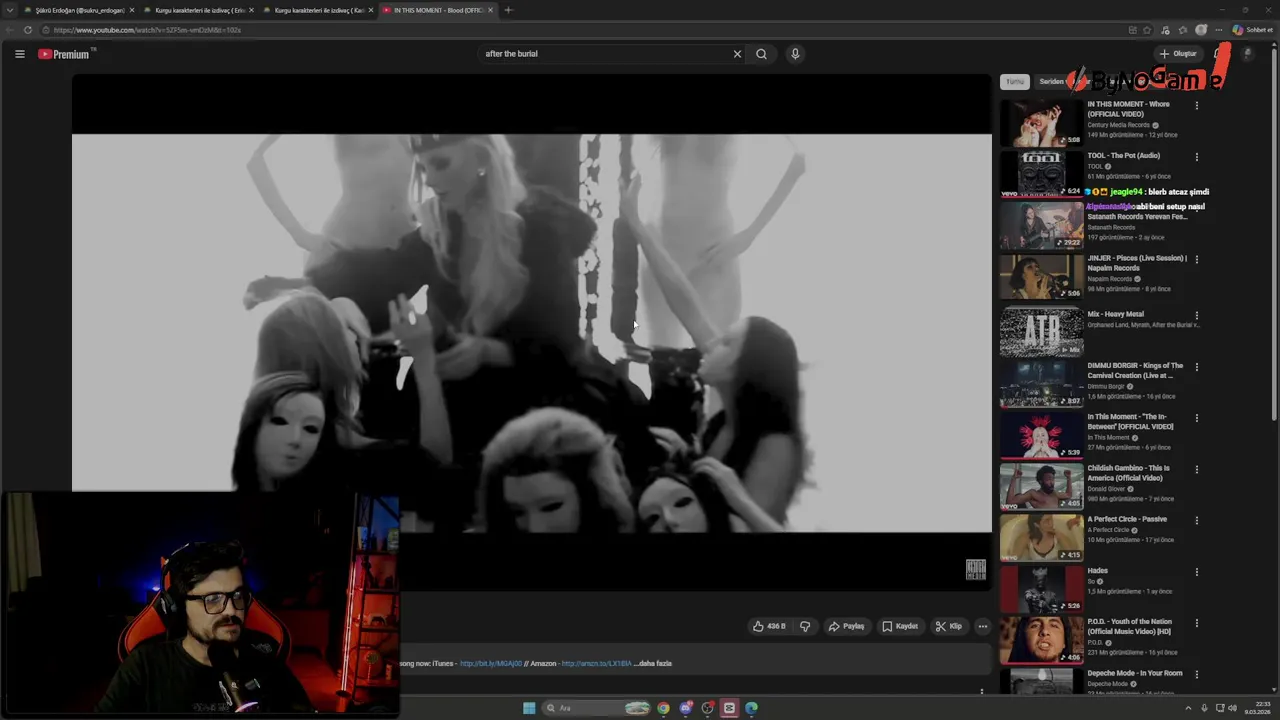The image size is (1280, 720).
Task: Open the browser settings ellipsis menu
Action: 1218,30
